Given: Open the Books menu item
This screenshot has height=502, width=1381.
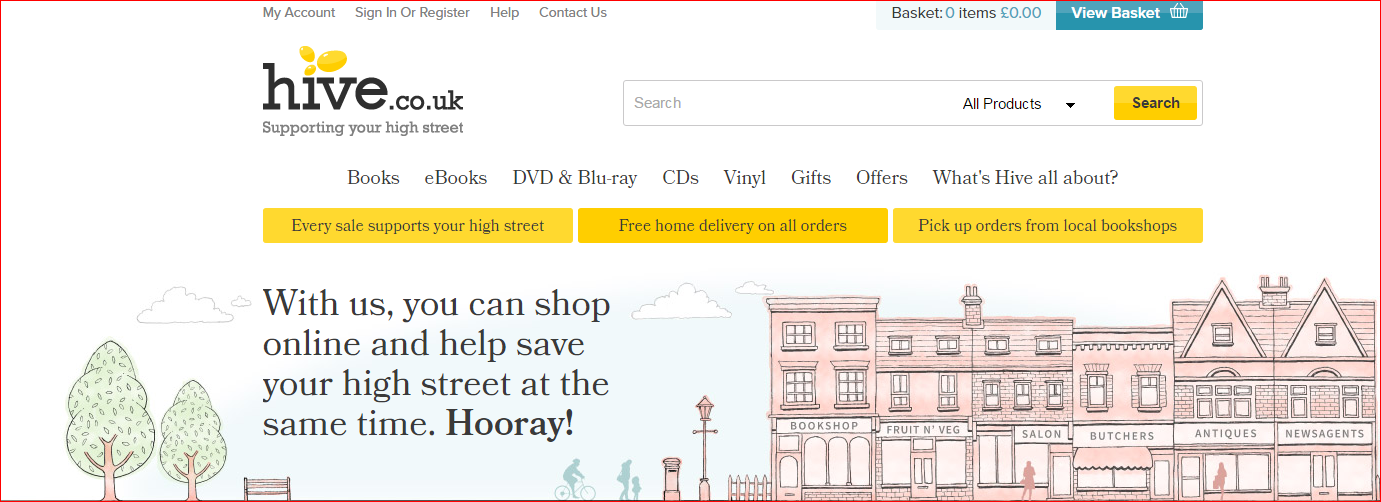Looking at the screenshot, I should click(x=373, y=178).
